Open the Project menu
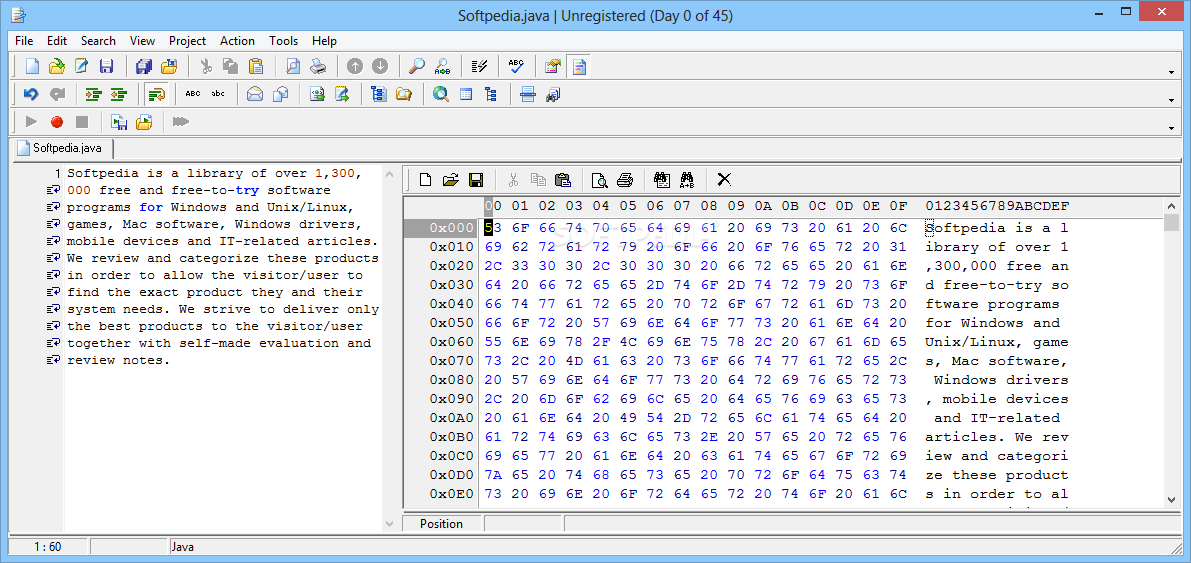The height and width of the screenshot is (563, 1191). click(x=187, y=41)
